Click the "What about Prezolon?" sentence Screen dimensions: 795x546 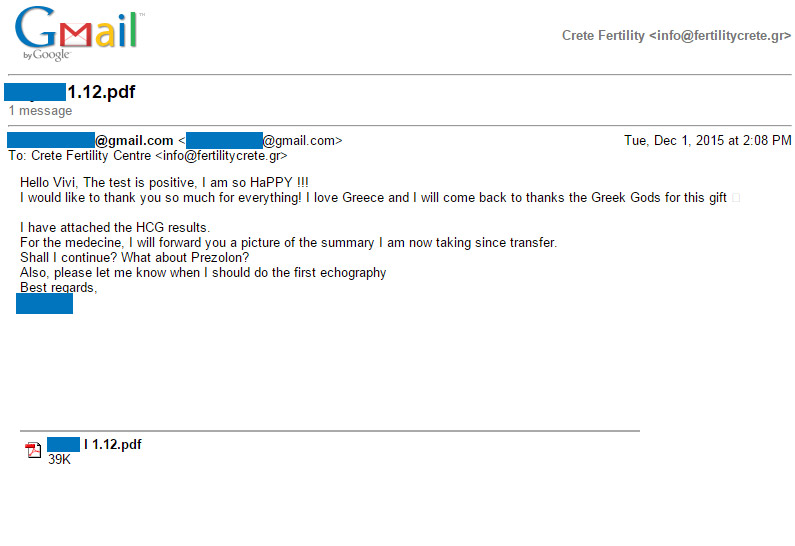tap(186, 258)
